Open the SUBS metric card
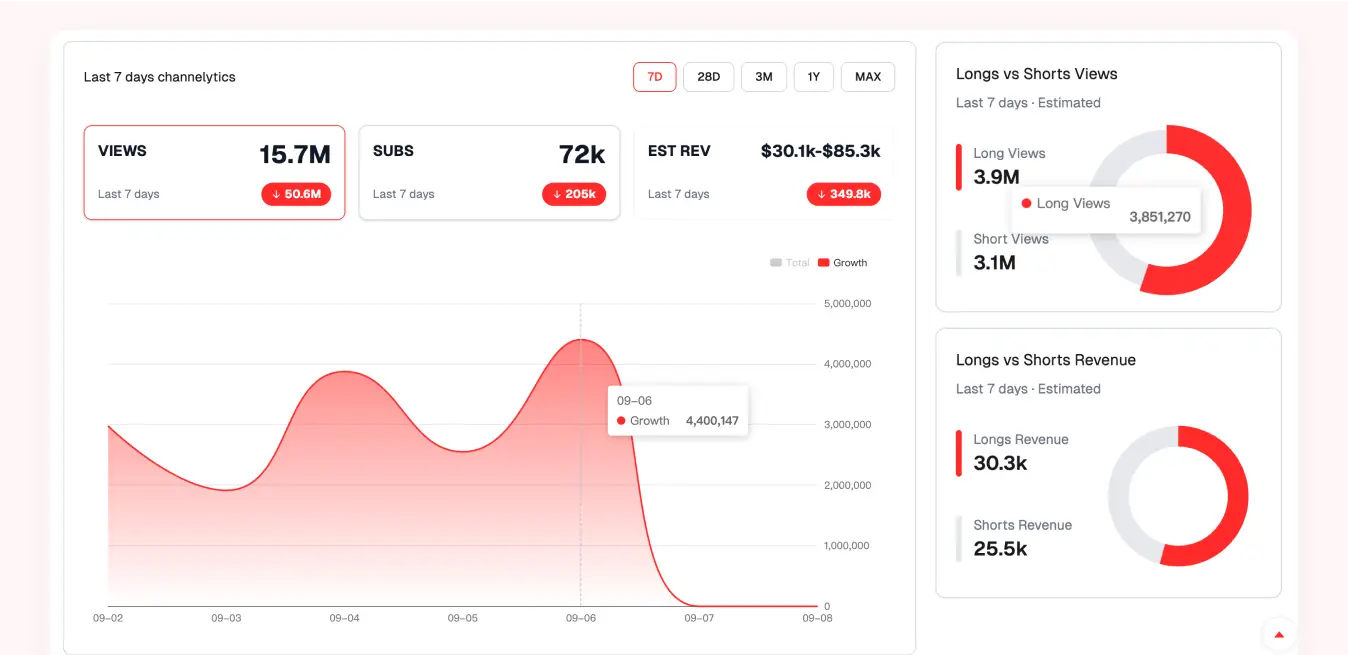1348x655 pixels. [489, 172]
